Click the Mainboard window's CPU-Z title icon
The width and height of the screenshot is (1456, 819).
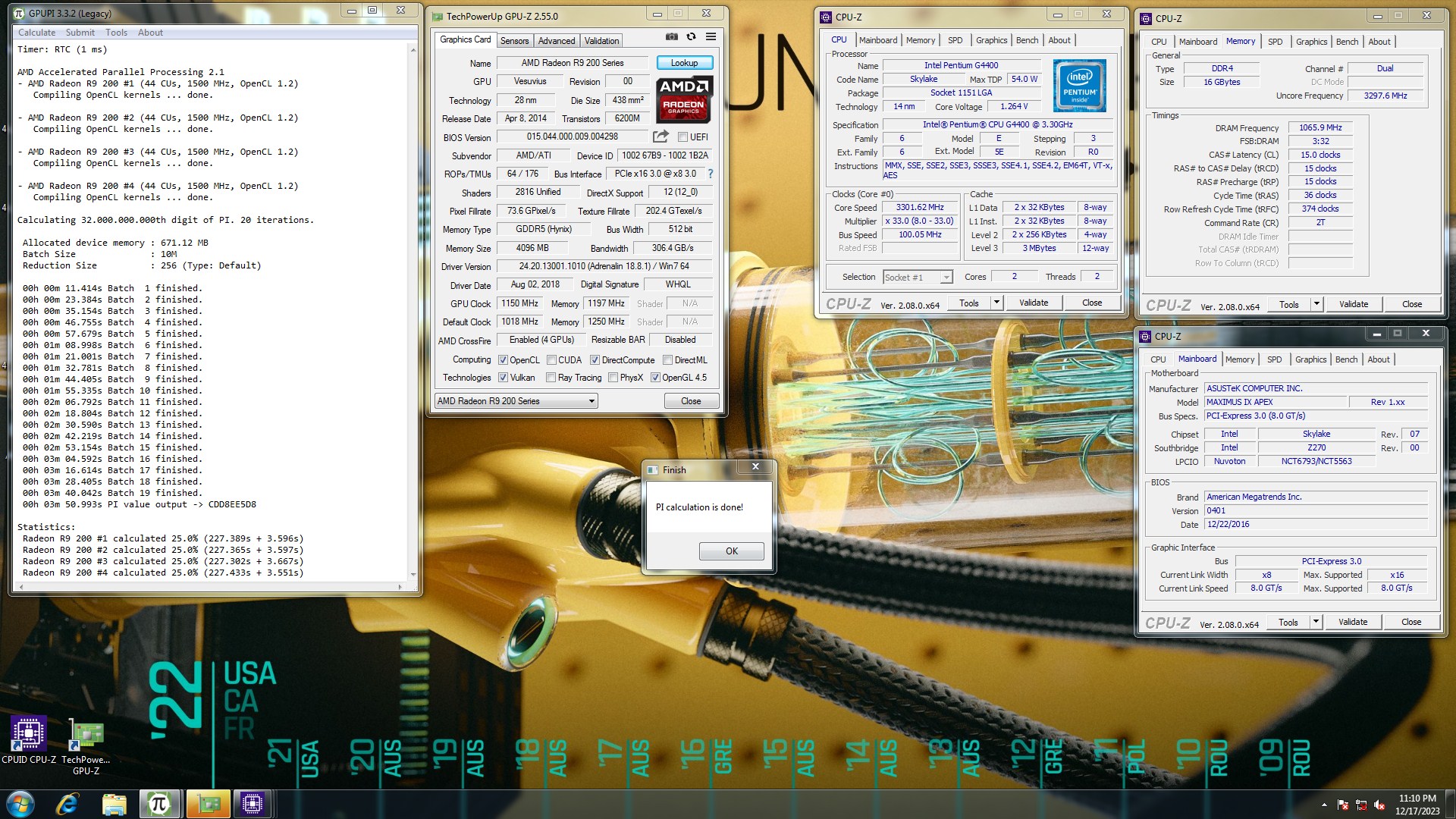coord(1145,336)
